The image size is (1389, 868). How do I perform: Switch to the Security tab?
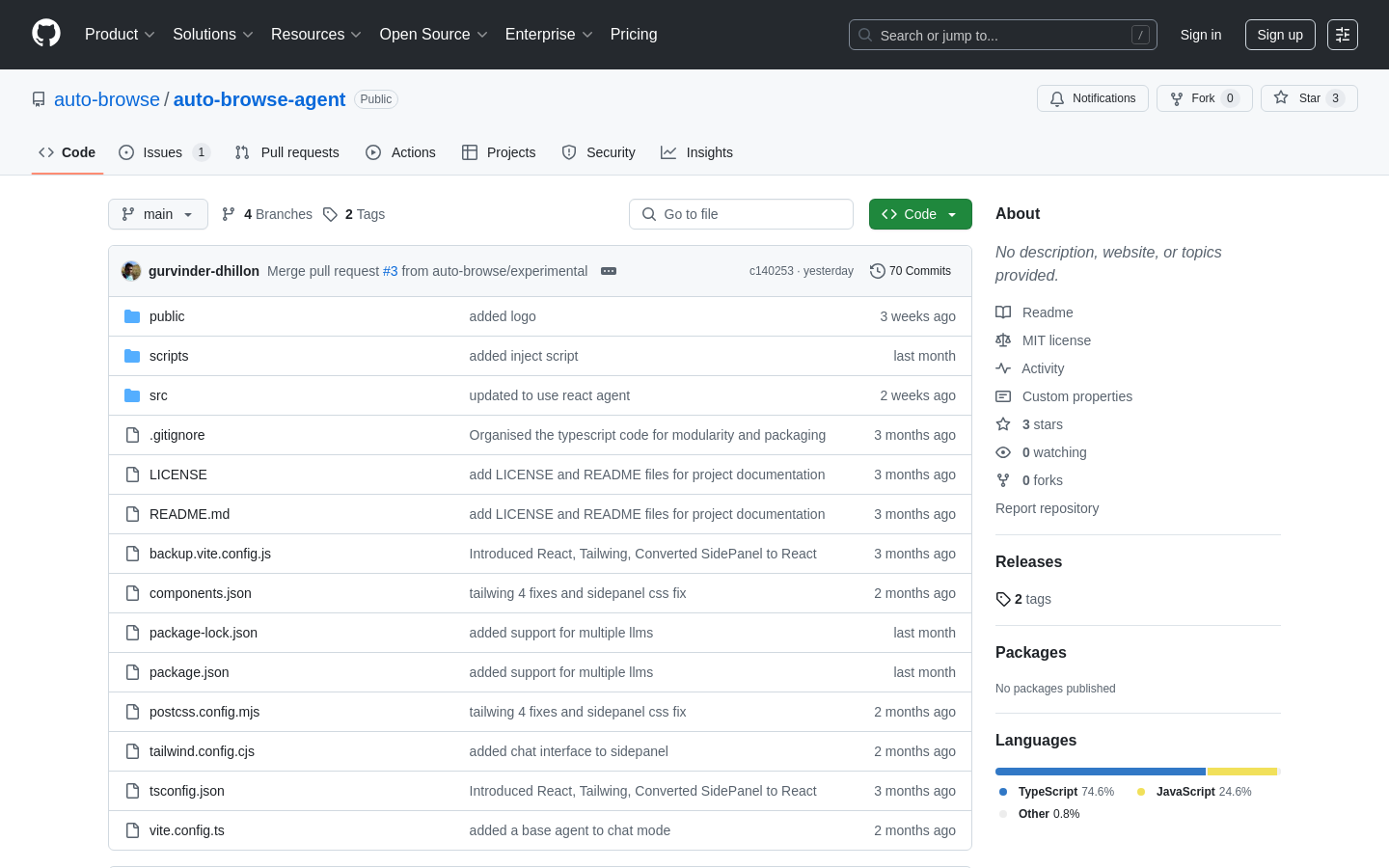click(598, 152)
